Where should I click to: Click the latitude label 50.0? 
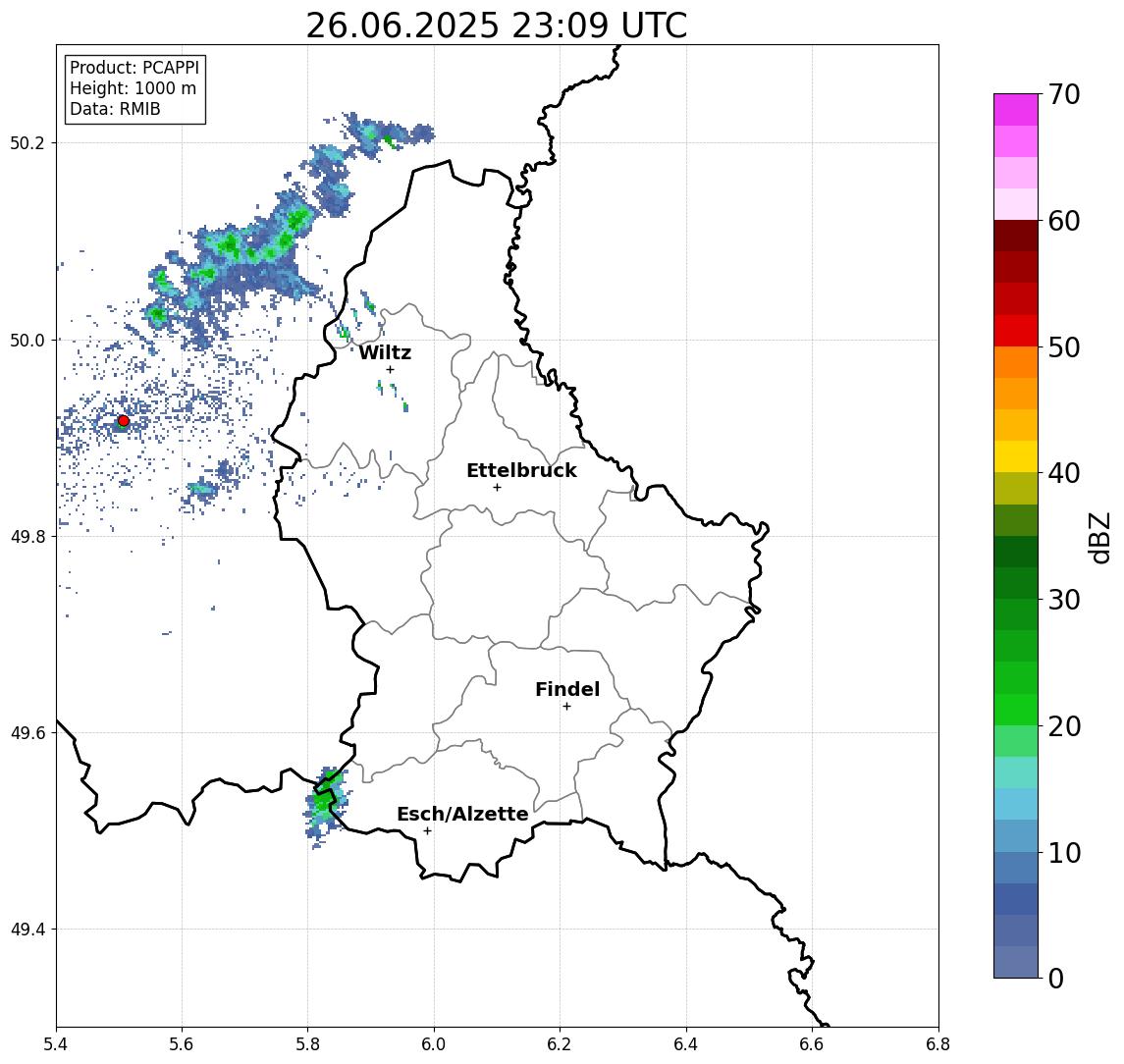(x=27, y=340)
